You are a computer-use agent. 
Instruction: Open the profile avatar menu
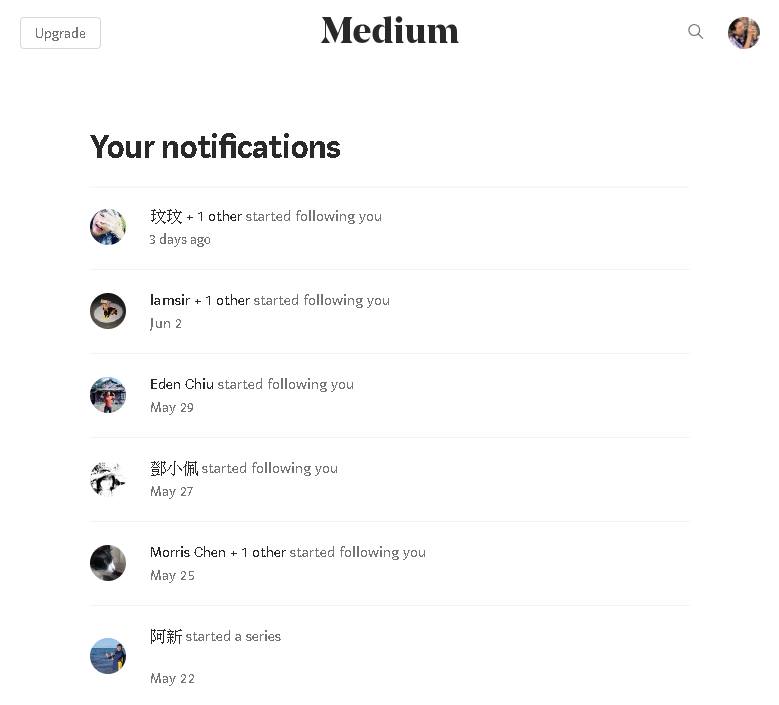(x=743, y=33)
